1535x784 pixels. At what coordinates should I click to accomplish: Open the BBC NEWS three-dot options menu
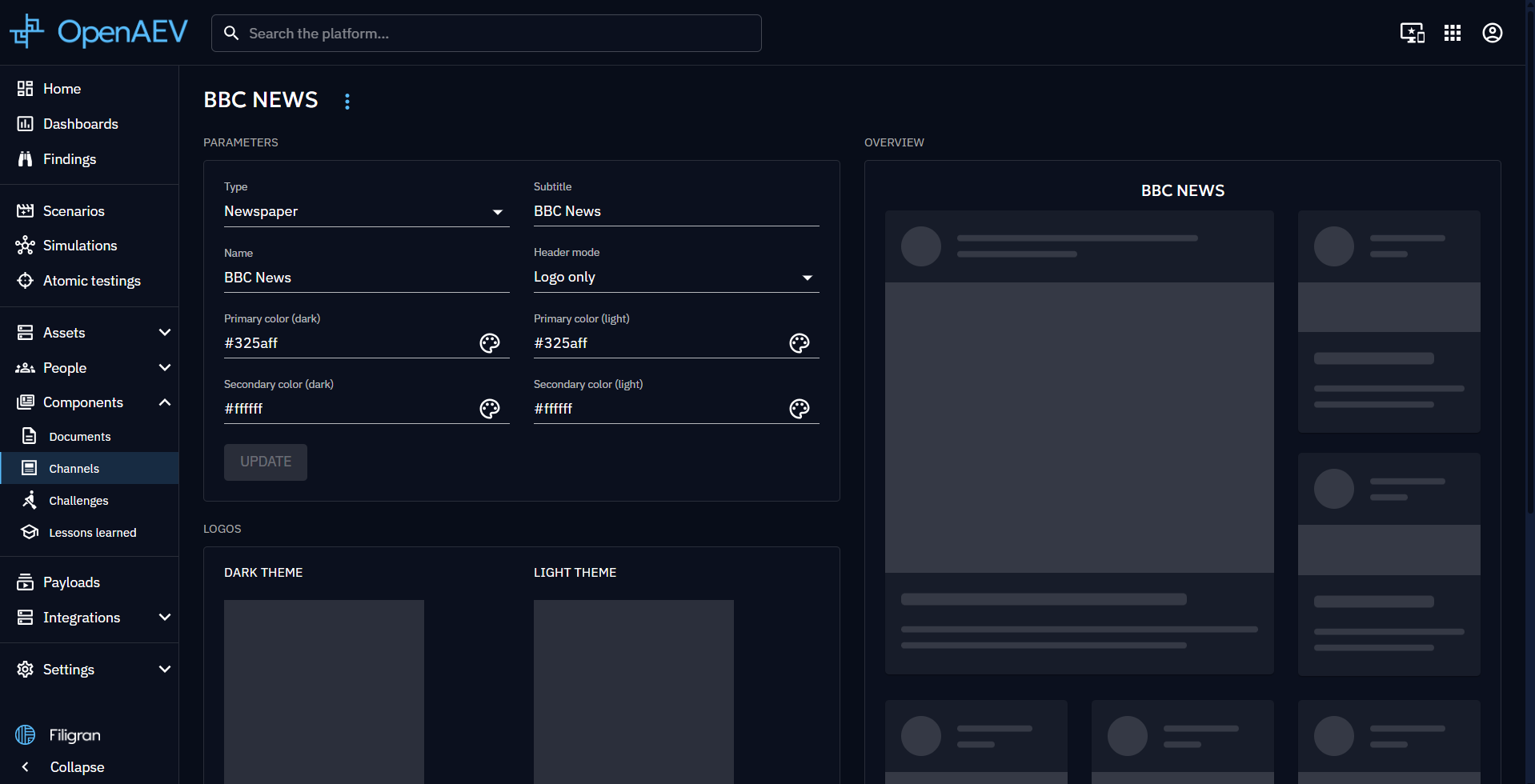[347, 102]
